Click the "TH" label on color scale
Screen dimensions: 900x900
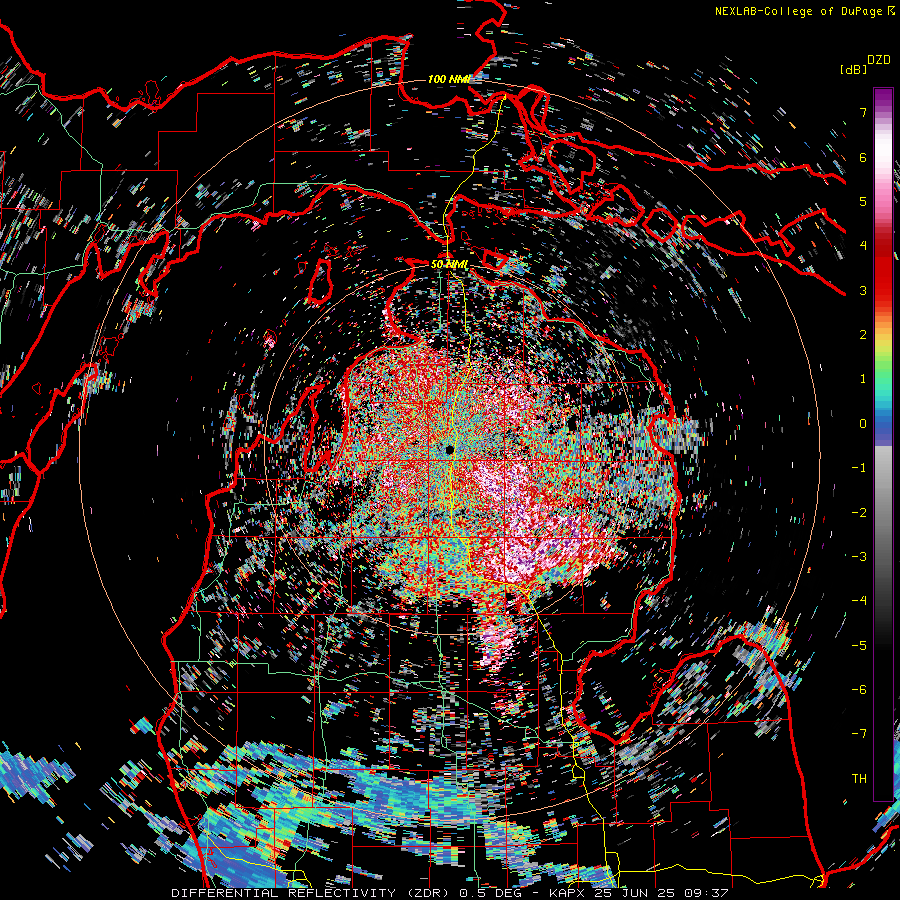pyautogui.click(x=859, y=779)
